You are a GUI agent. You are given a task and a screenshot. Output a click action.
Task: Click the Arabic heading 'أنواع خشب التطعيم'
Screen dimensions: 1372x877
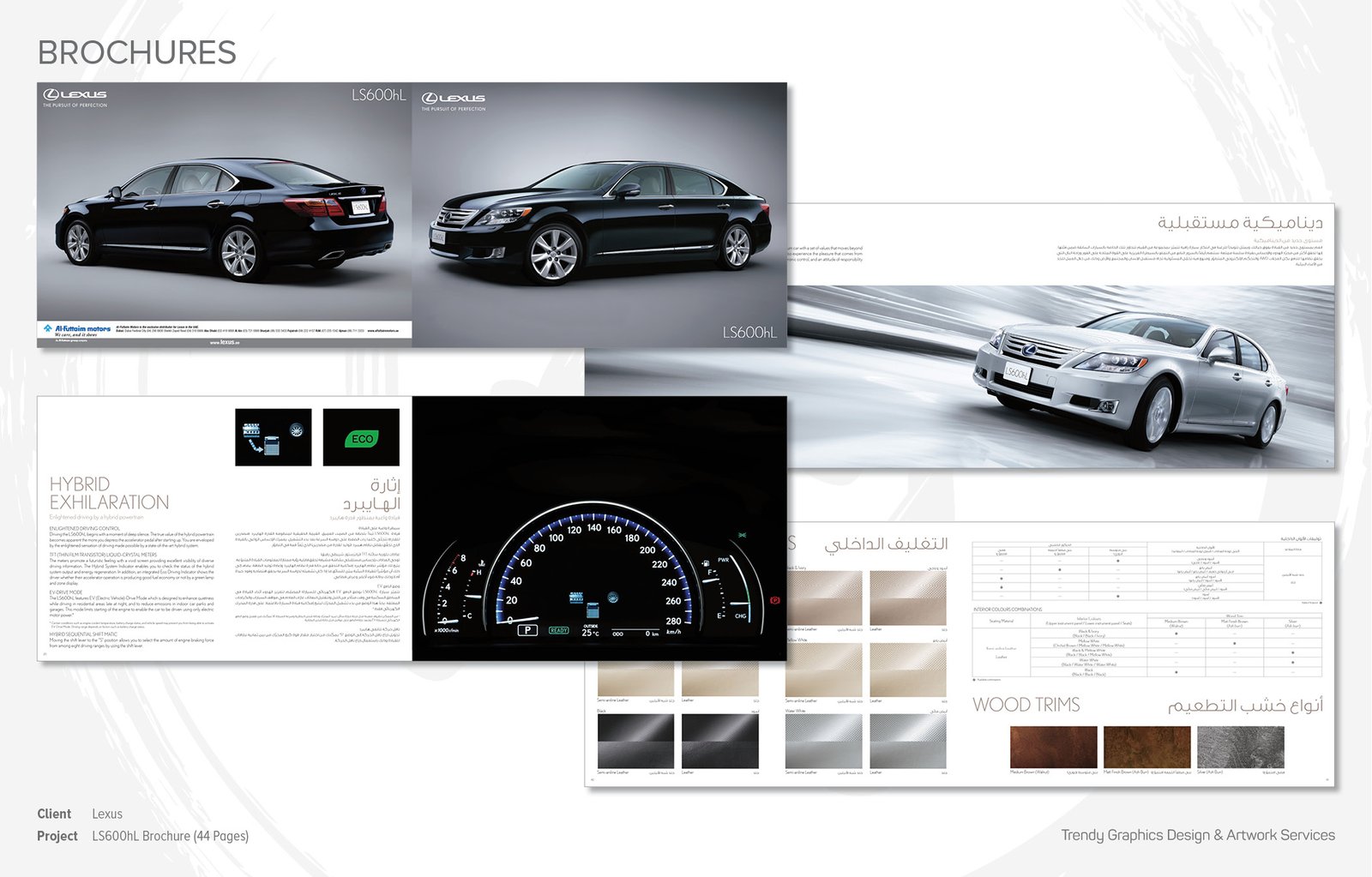coord(1245,706)
